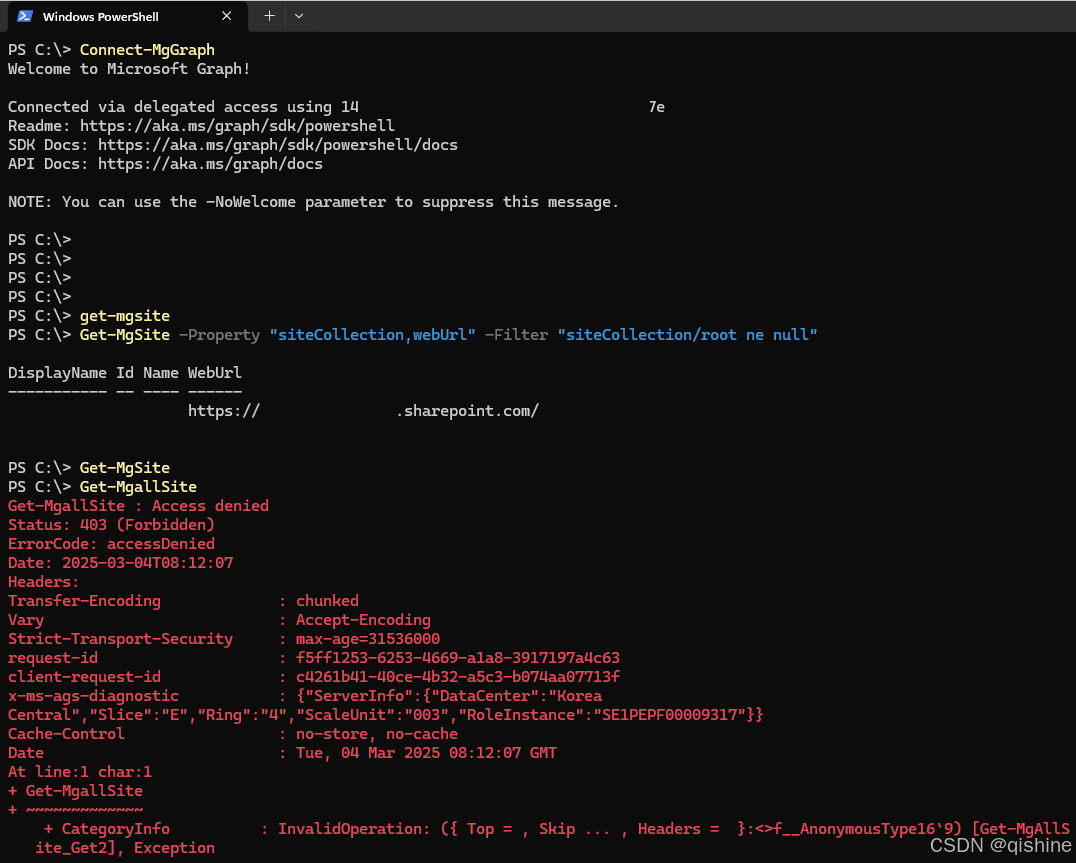
Task: Click the client-request-id GUID value
Action: pyautogui.click(x=458, y=676)
